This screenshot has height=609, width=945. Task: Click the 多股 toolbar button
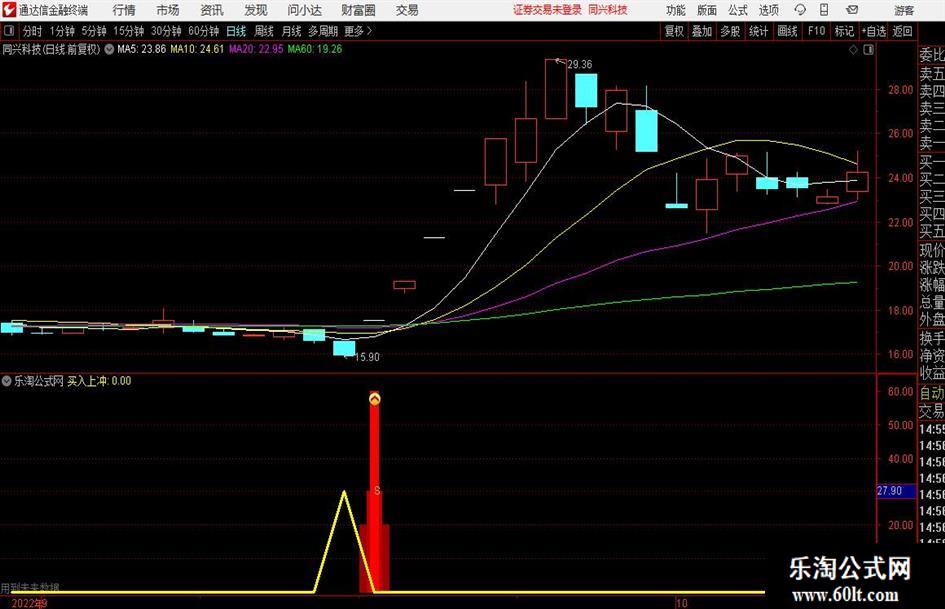click(x=730, y=31)
